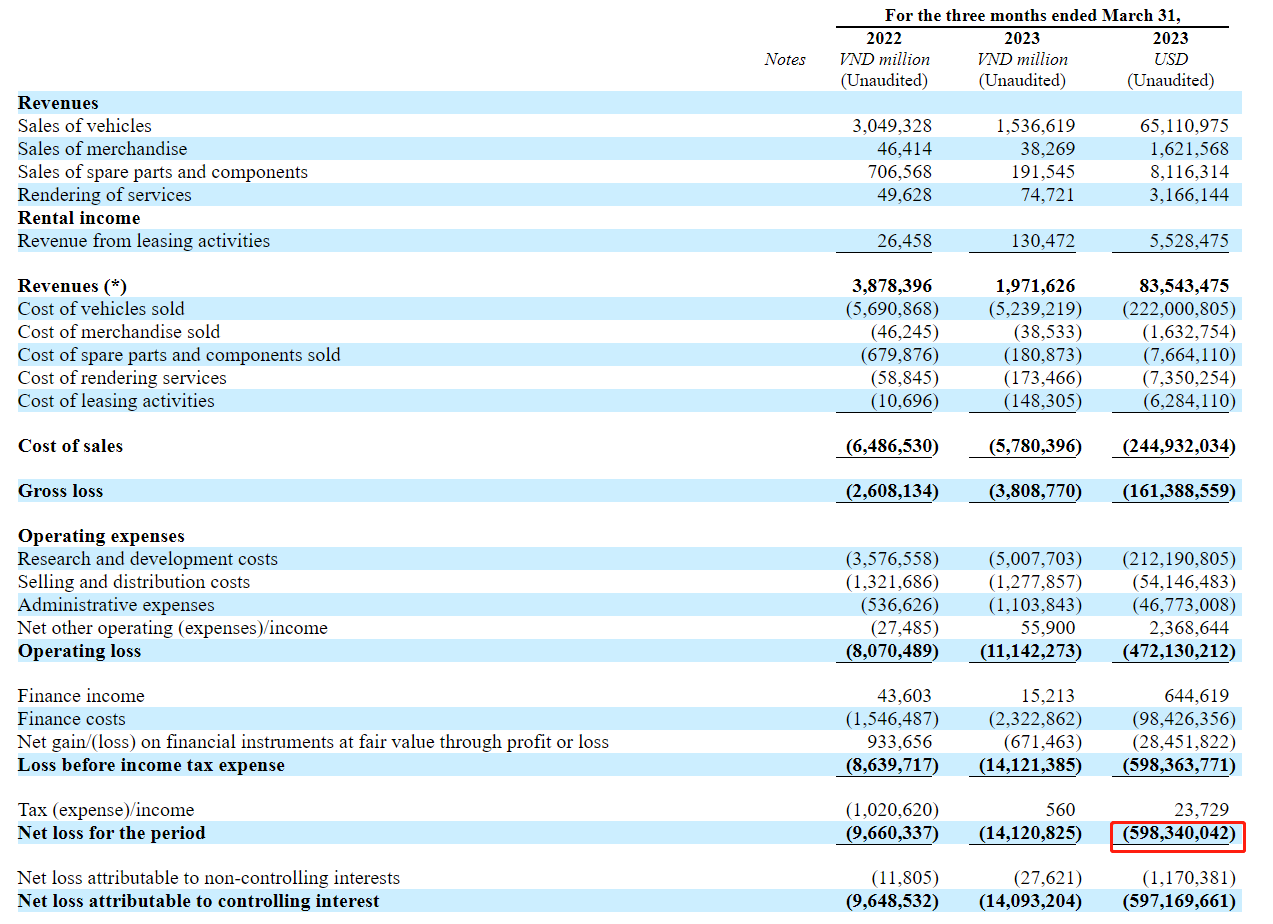The image size is (1273, 924).
Task: Click the 2022 sales of vehicles value 3,049,328
Action: tap(891, 126)
